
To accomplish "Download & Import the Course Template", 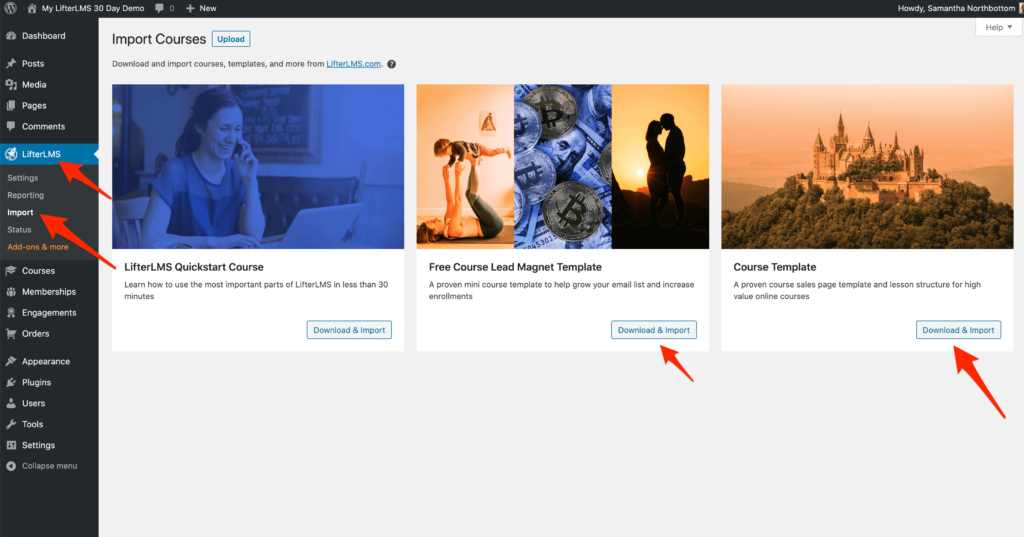I will pyautogui.click(x=958, y=330).
